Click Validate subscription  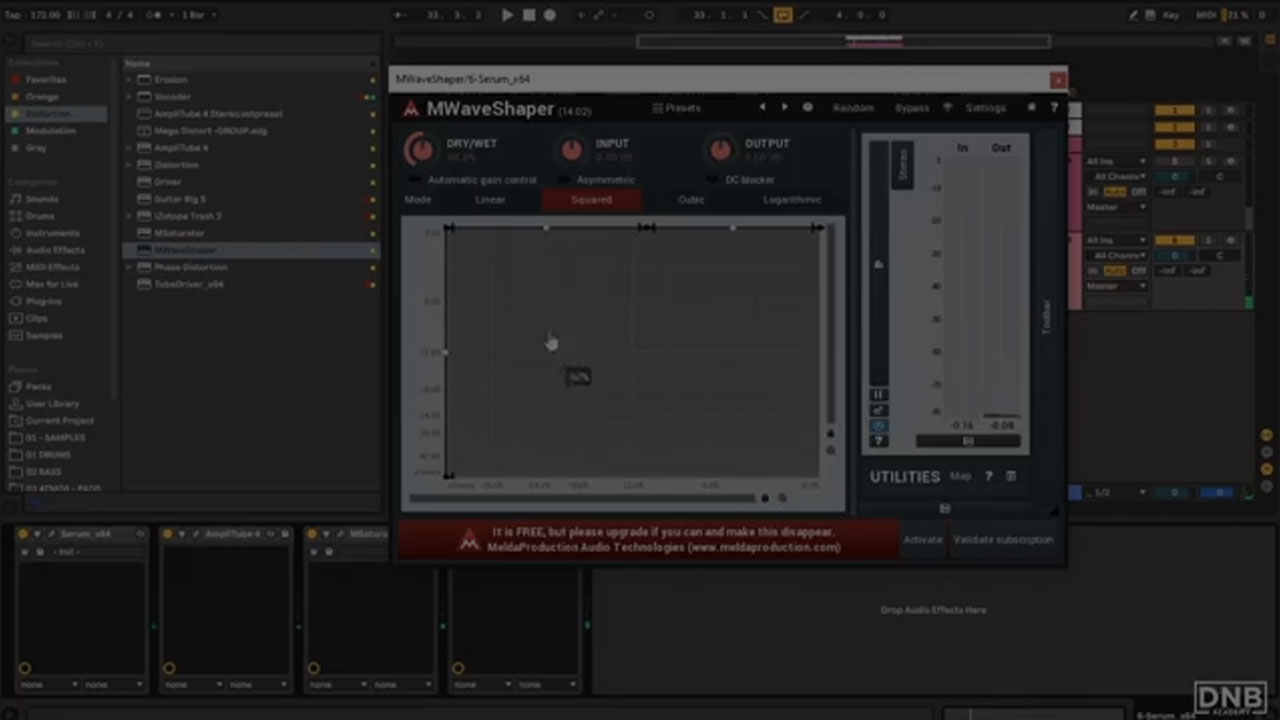click(x=1003, y=540)
